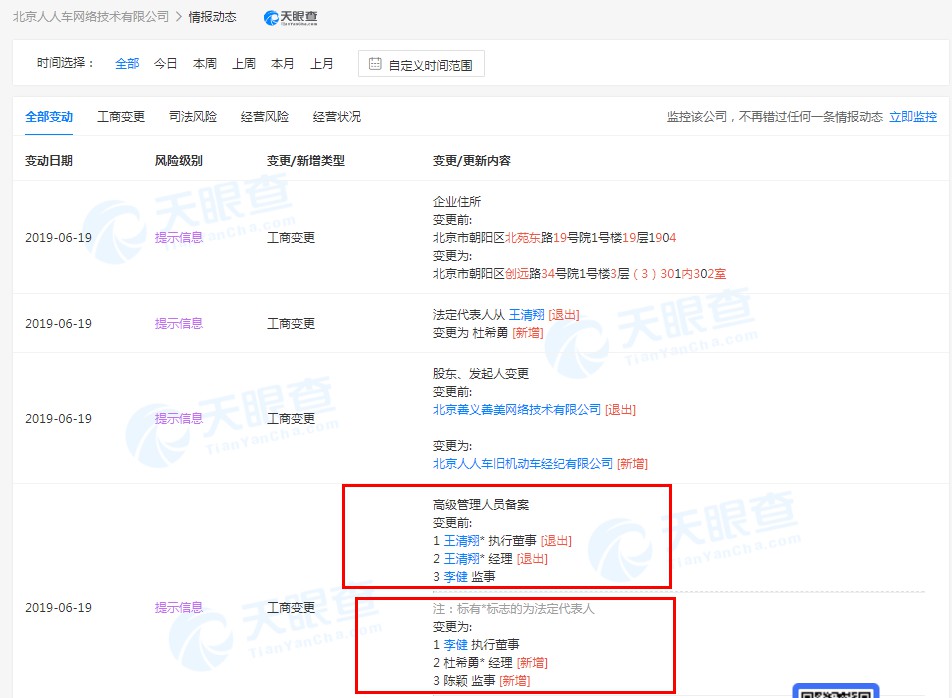Click the 风险级别 column header
This screenshot has width=952, height=698.
pyautogui.click(x=178, y=161)
